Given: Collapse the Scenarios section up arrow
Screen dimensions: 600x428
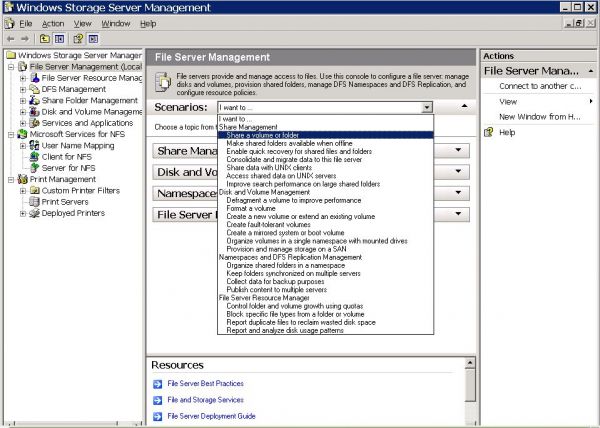Looking at the screenshot, I should click(x=464, y=106).
